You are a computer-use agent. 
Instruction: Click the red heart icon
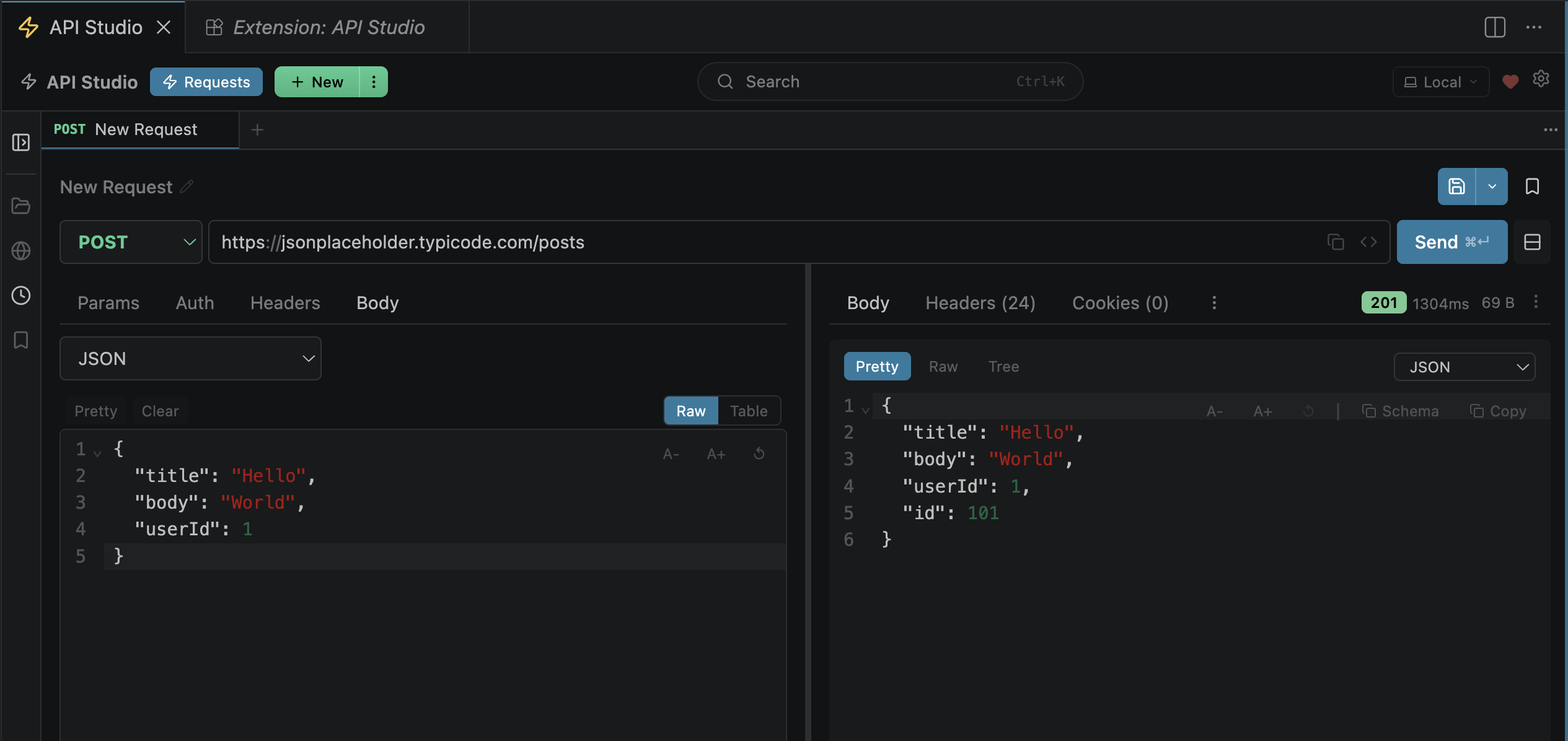click(x=1510, y=82)
